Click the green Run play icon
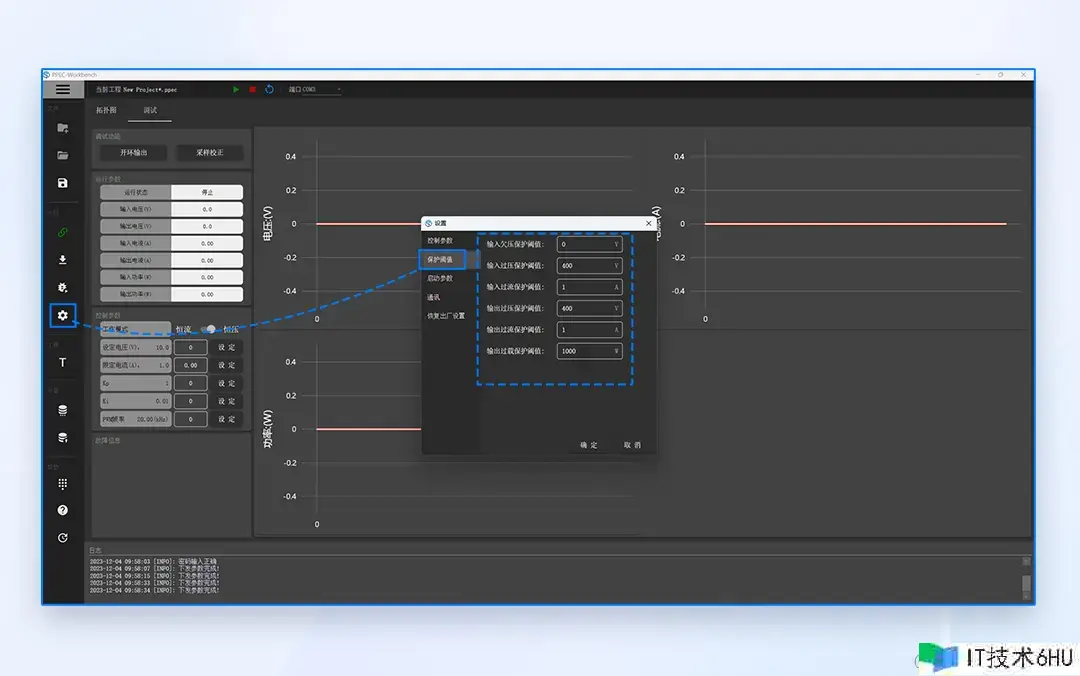This screenshot has width=1080, height=676. [236, 89]
